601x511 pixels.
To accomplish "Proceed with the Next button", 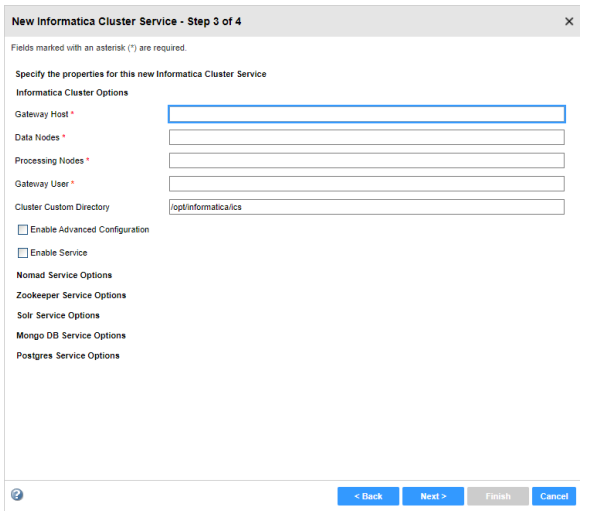I will [x=433, y=496].
